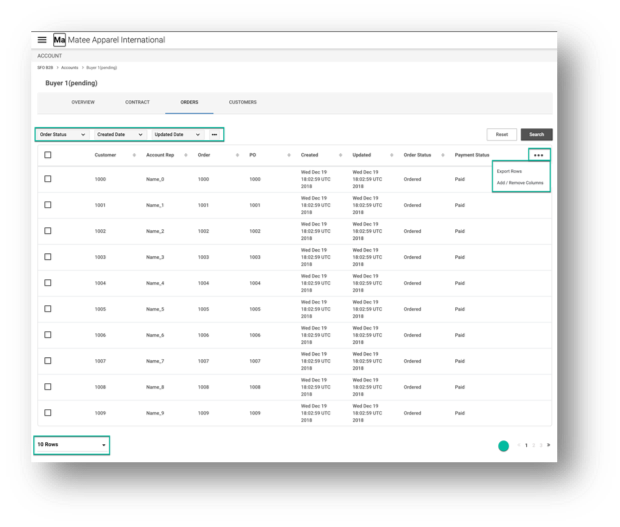Click the Search button
Screen dimensions: 620x527
[537, 134]
